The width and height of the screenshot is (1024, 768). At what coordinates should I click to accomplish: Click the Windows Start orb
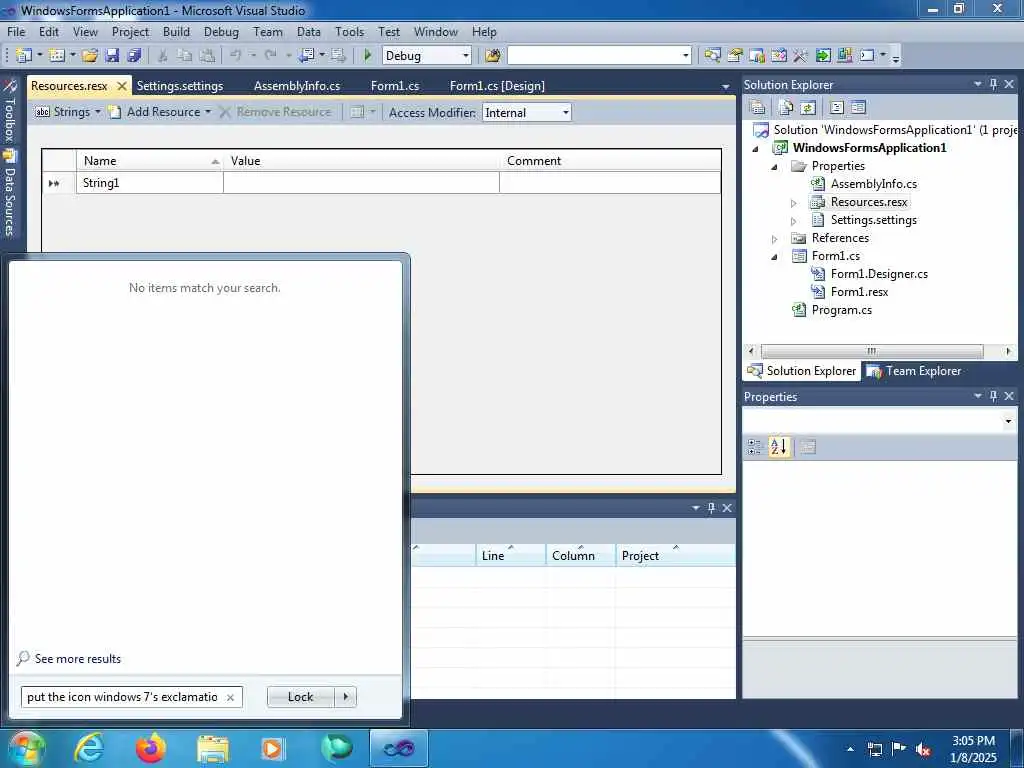click(x=26, y=748)
